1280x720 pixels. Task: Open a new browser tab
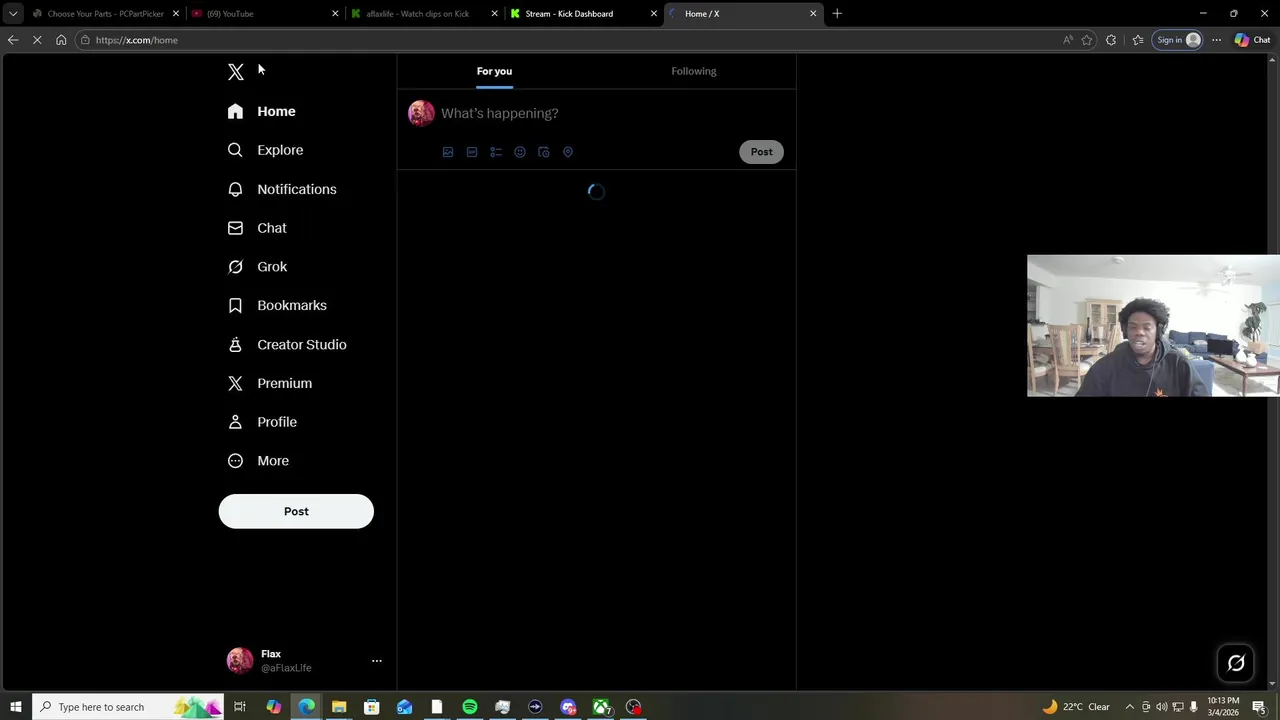click(x=837, y=14)
